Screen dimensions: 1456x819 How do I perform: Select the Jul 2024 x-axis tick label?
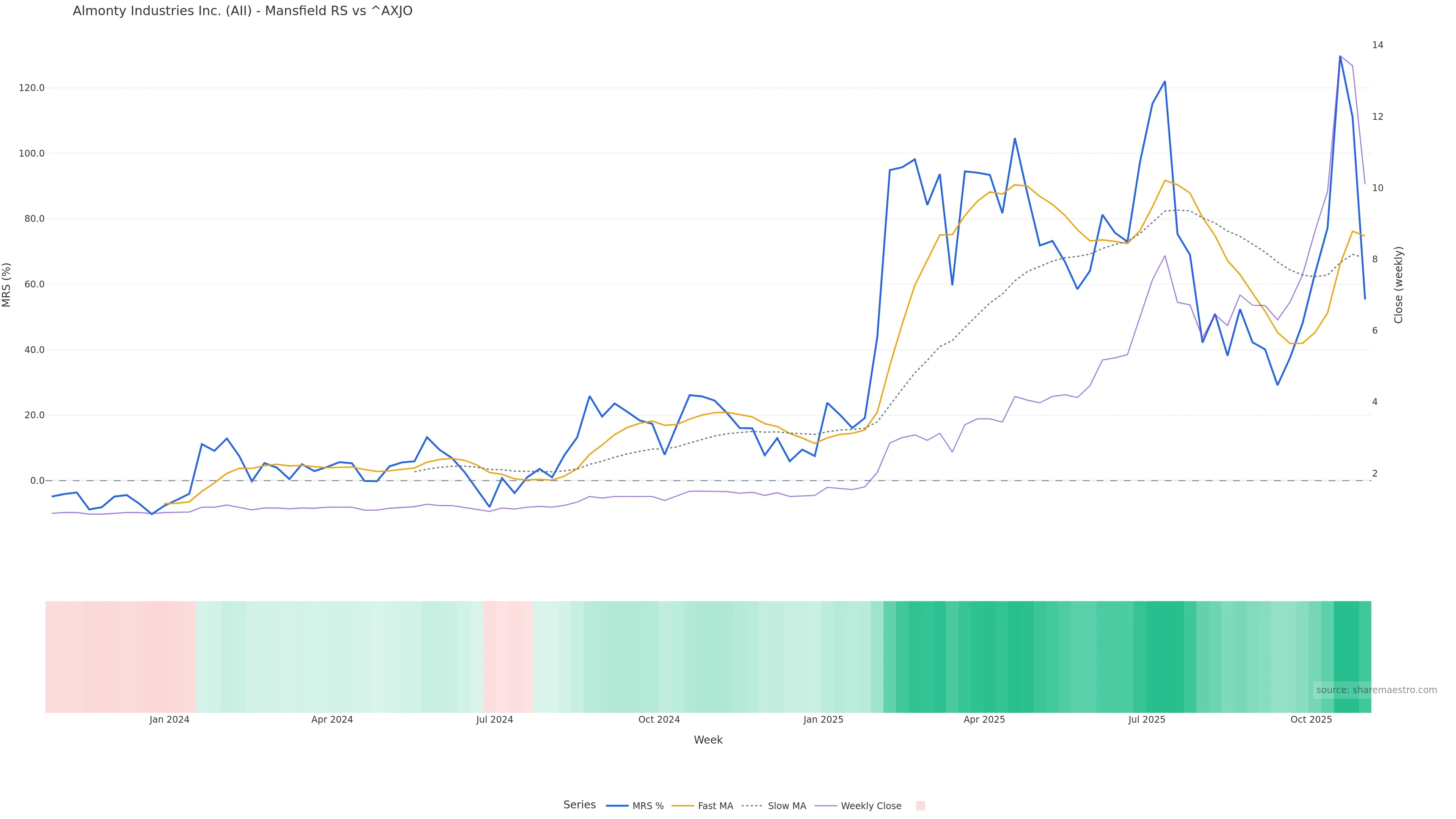(494, 720)
